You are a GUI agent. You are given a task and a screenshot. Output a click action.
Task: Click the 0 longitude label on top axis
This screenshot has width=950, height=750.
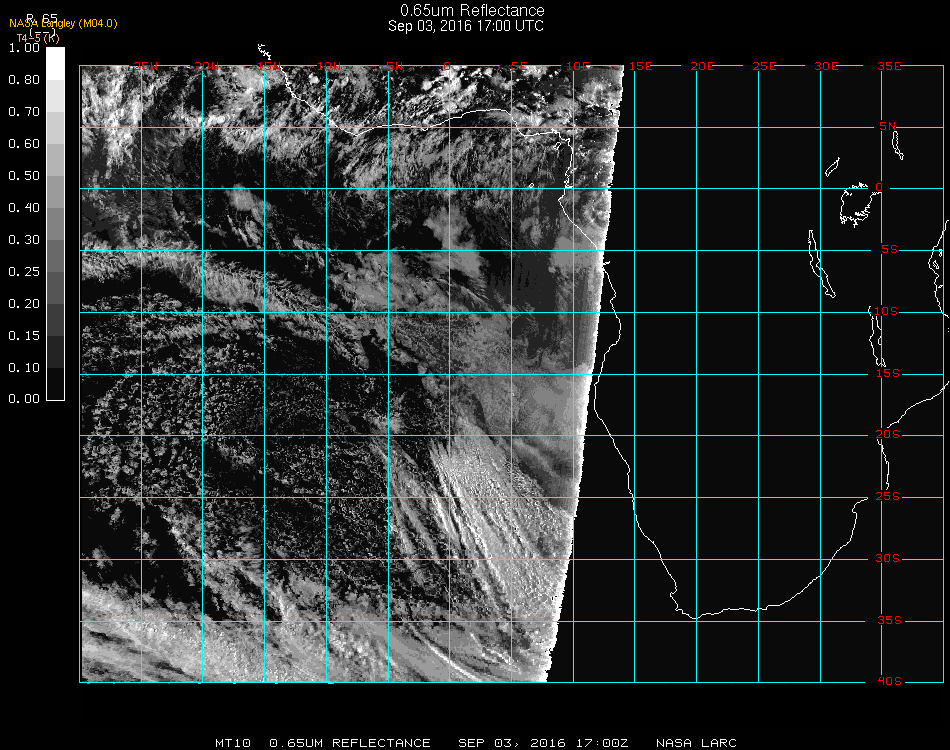(447, 66)
